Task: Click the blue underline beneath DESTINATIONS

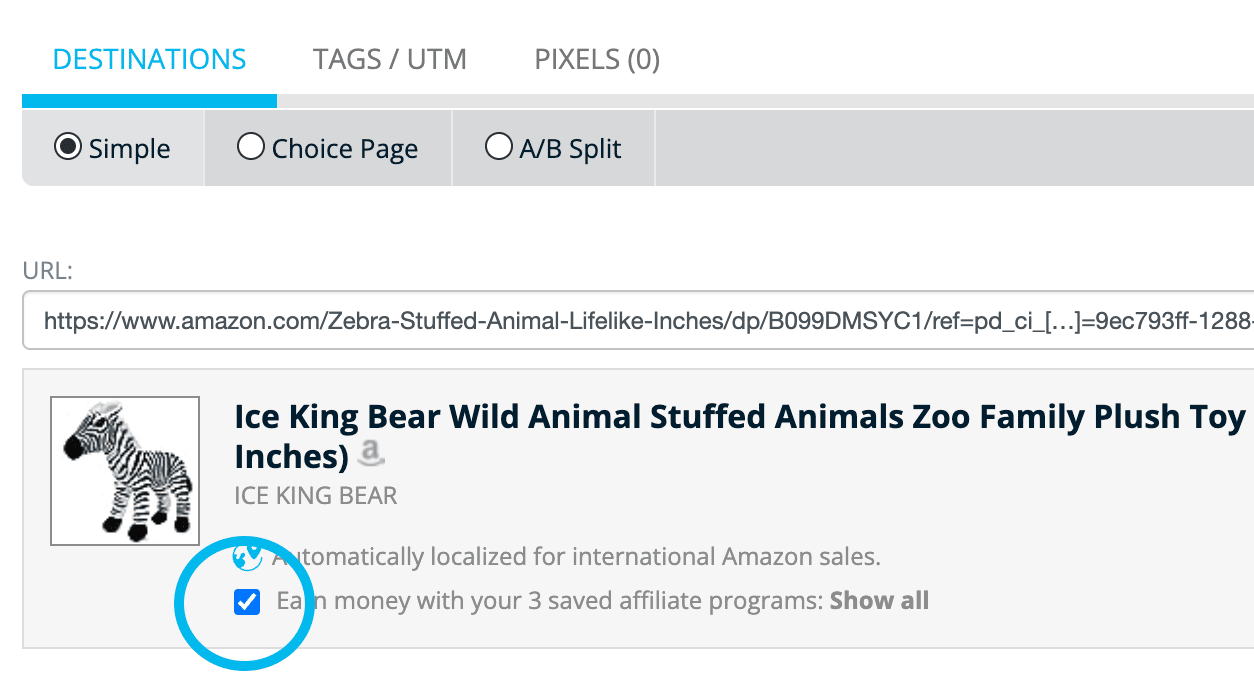Action: (149, 101)
